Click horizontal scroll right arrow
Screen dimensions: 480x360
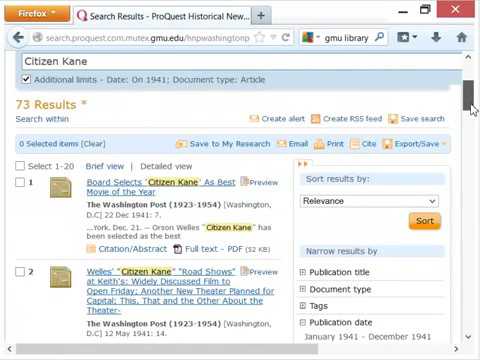[x=456, y=349]
